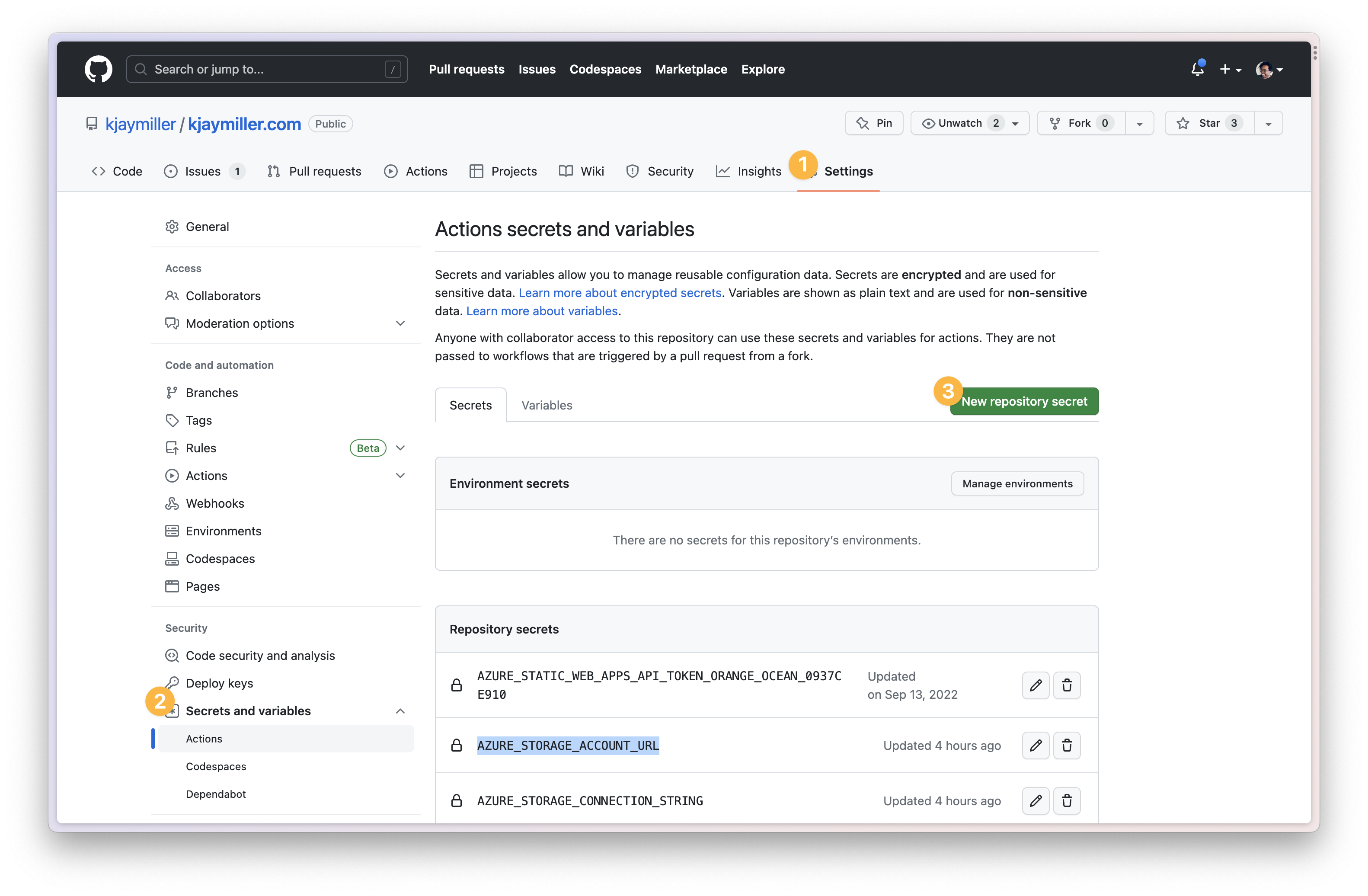The image size is (1368, 896).
Task: Open the repository Actions tab
Action: point(416,171)
